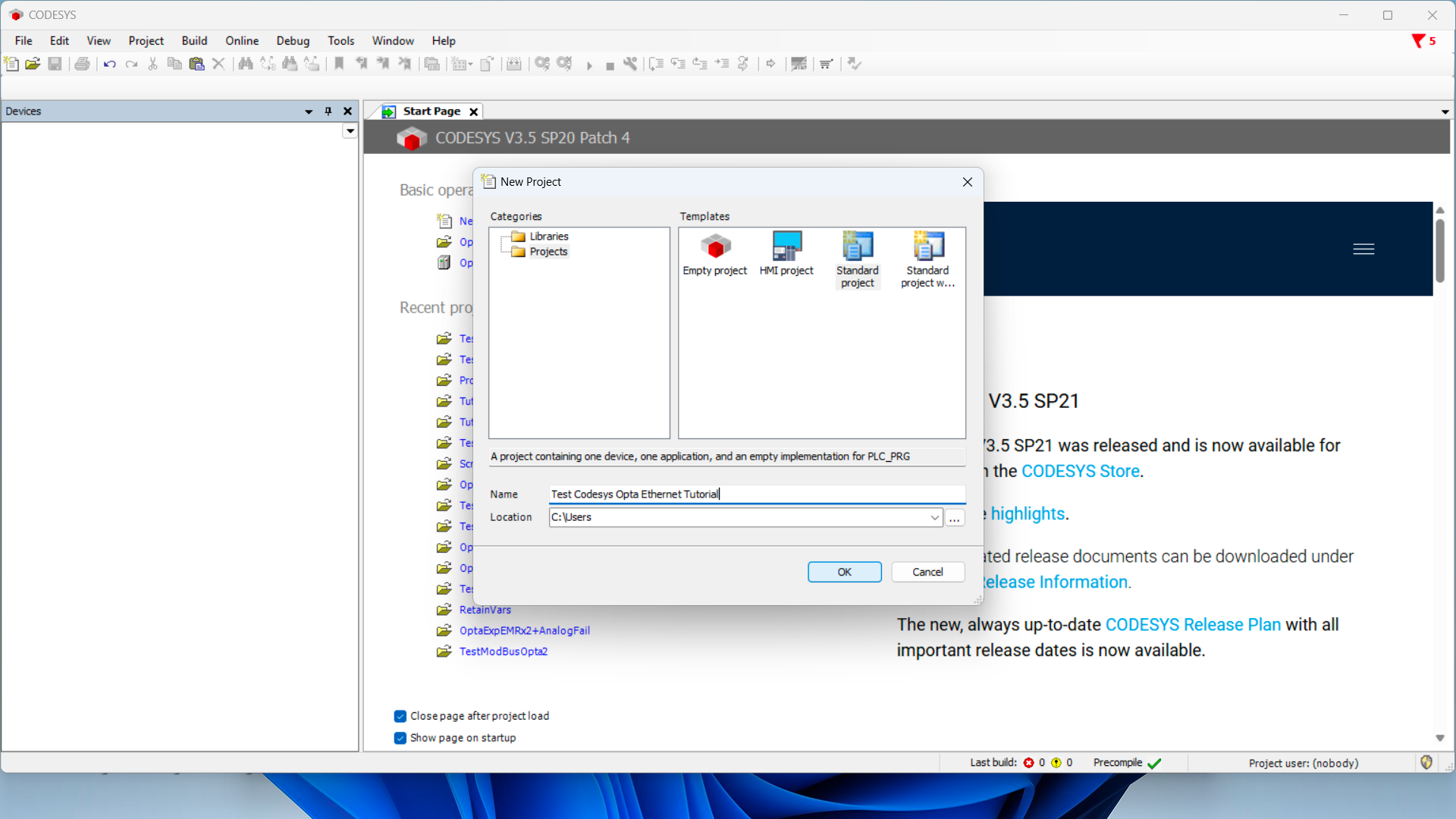This screenshot has width=1456, height=819.
Task: Click the Start Page vertical scrollbar thumb
Action: (1439, 250)
